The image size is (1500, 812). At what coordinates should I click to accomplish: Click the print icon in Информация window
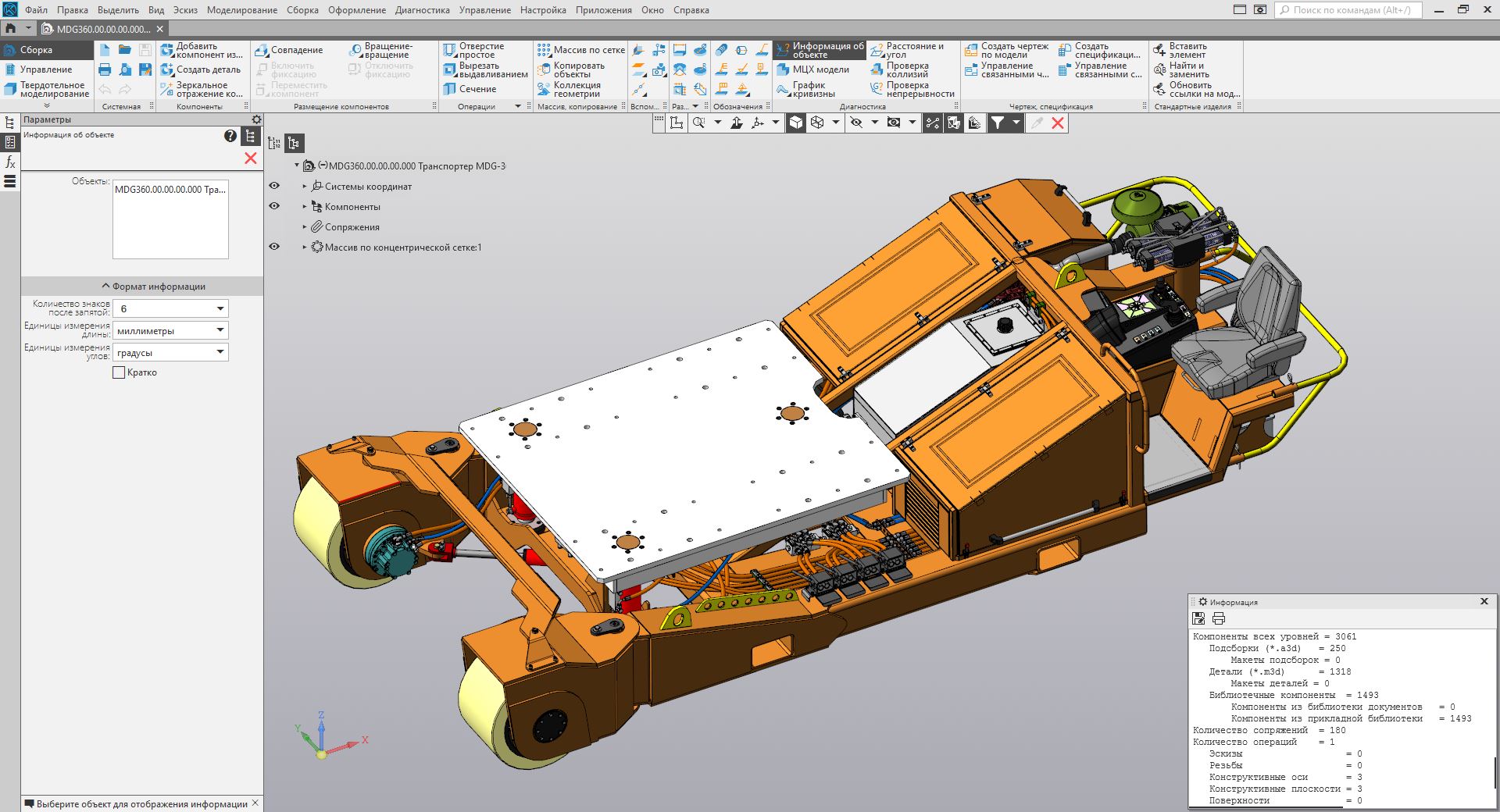1218,618
